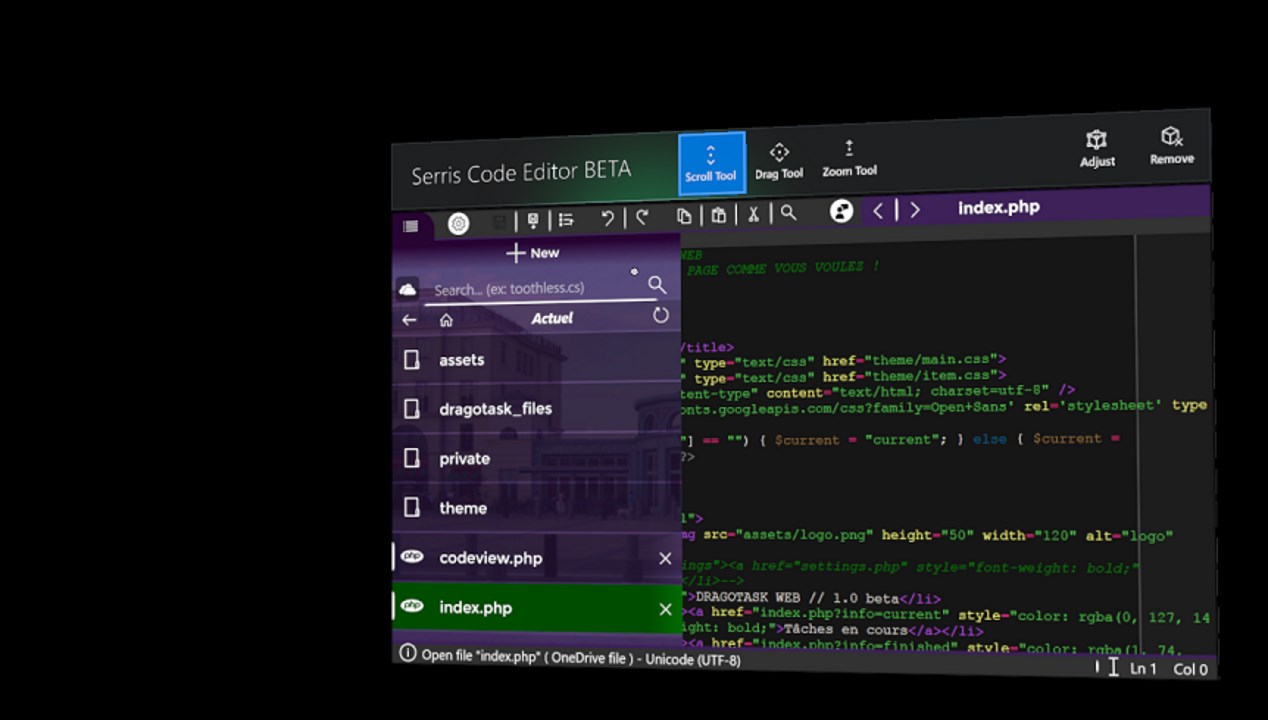Click the theme/main.css code text
The width and height of the screenshot is (1268, 720).
(932, 359)
